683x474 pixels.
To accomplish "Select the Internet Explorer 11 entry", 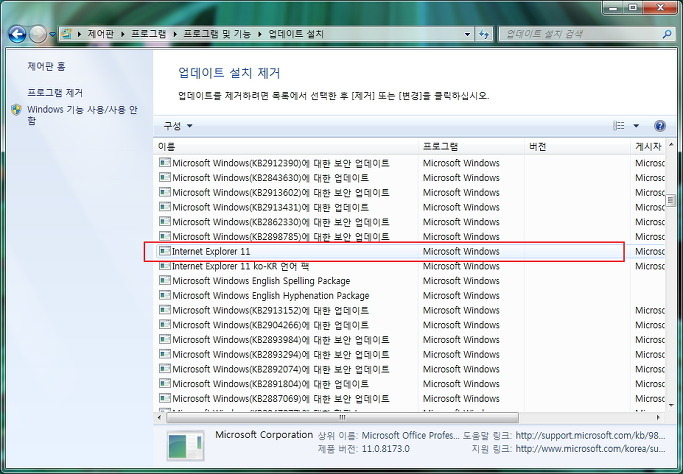I will pos(409,251).
